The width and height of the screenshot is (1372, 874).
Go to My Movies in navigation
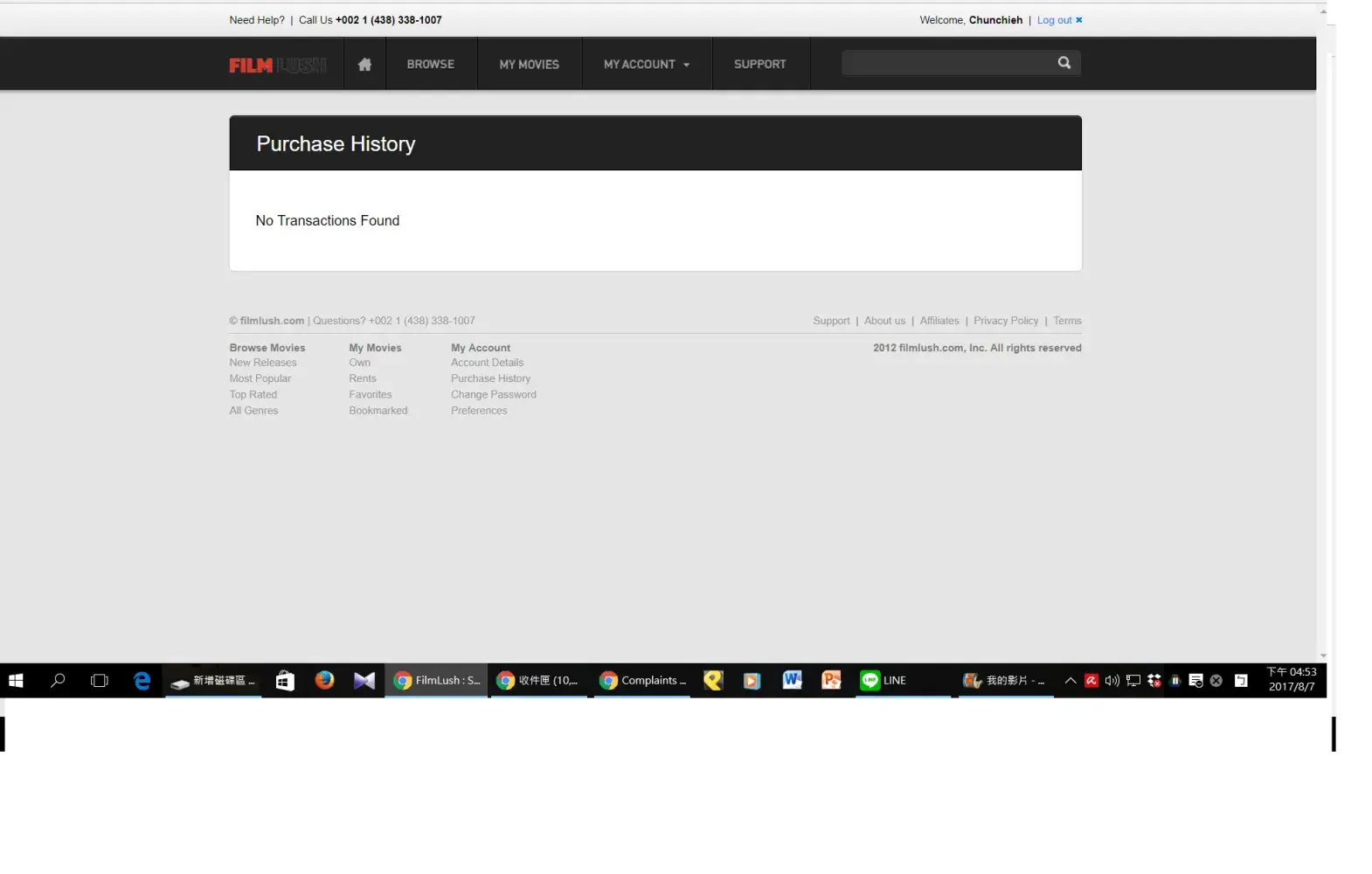[x=529, y=64]
